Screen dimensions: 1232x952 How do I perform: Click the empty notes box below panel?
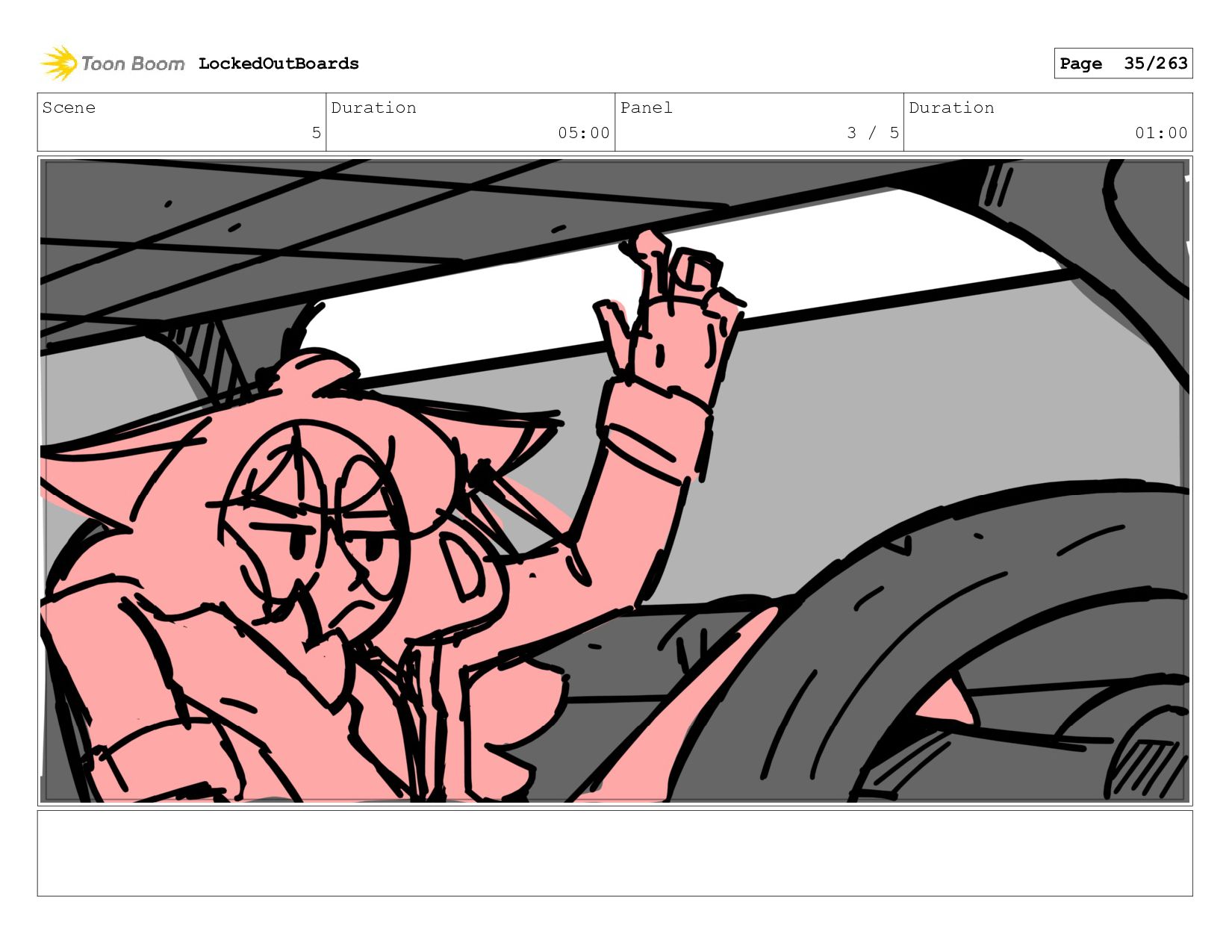tap(615, 853)
